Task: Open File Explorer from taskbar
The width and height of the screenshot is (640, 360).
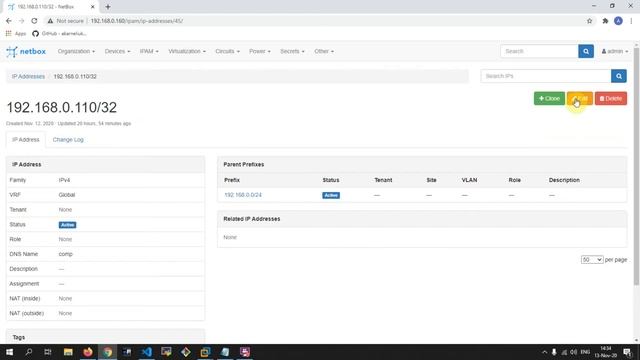Action: pyautogui.click(x=68, y=352)
